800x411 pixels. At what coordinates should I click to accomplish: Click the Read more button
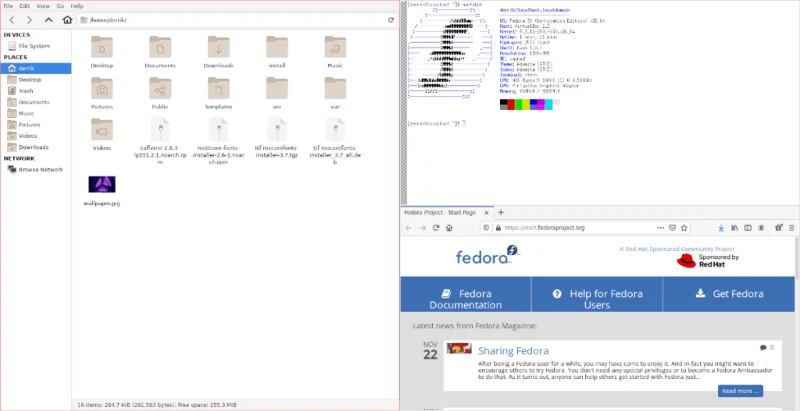coord(740,391)
